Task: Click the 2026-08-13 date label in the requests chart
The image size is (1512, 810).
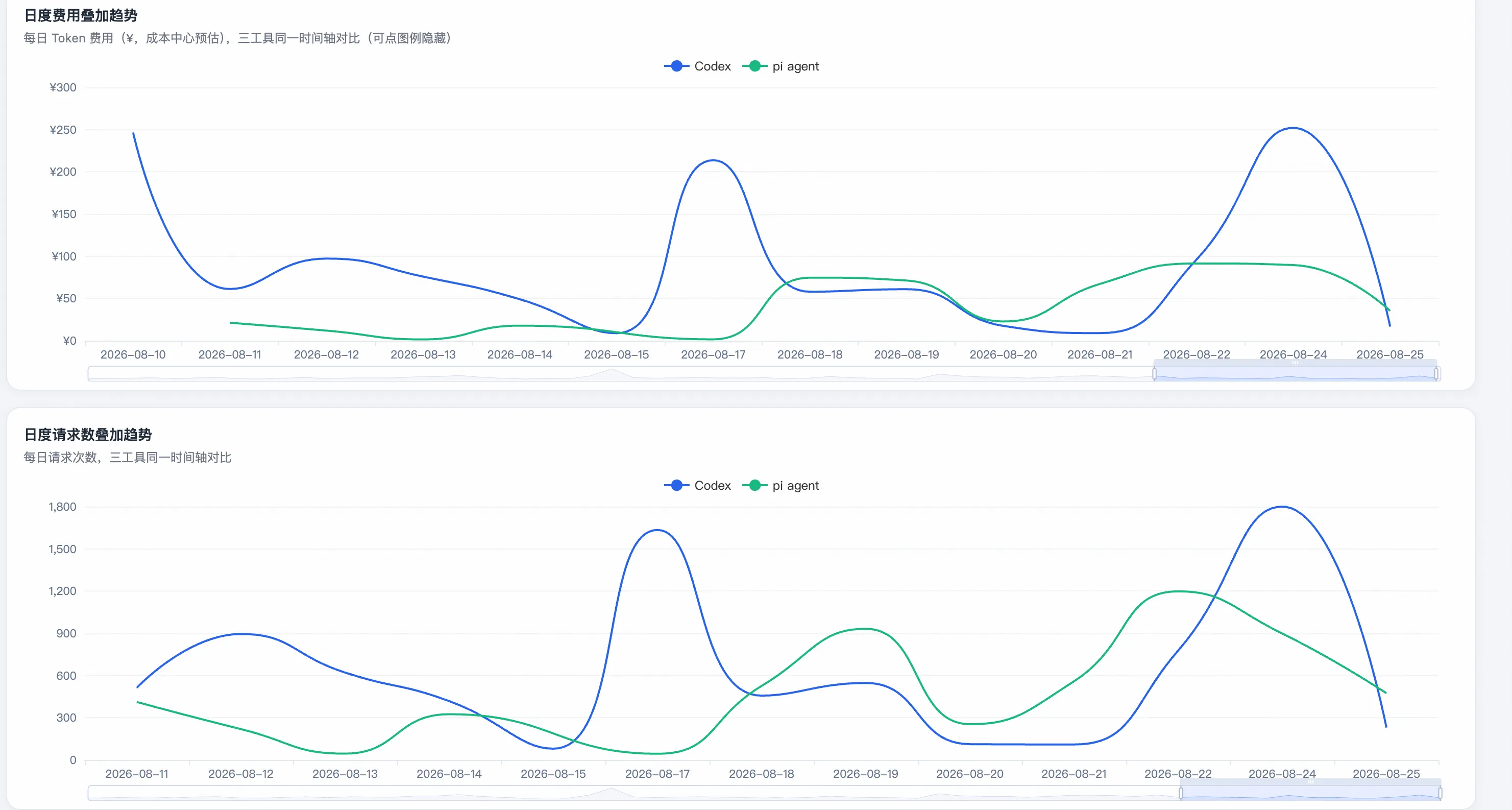Action: click(x=345, y=774)
